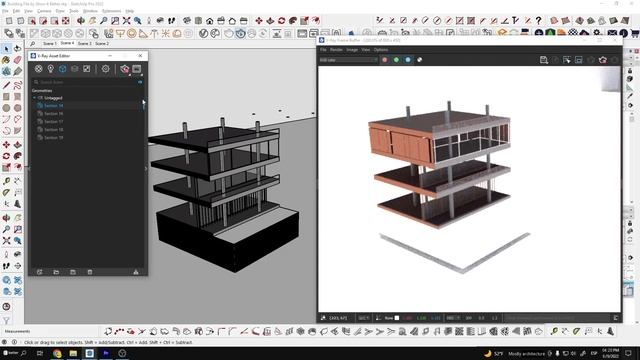This screenshot has height=360, width=640.
Task: Open Lights category in V-Ray Asset Editor
Action: point(51,69)
